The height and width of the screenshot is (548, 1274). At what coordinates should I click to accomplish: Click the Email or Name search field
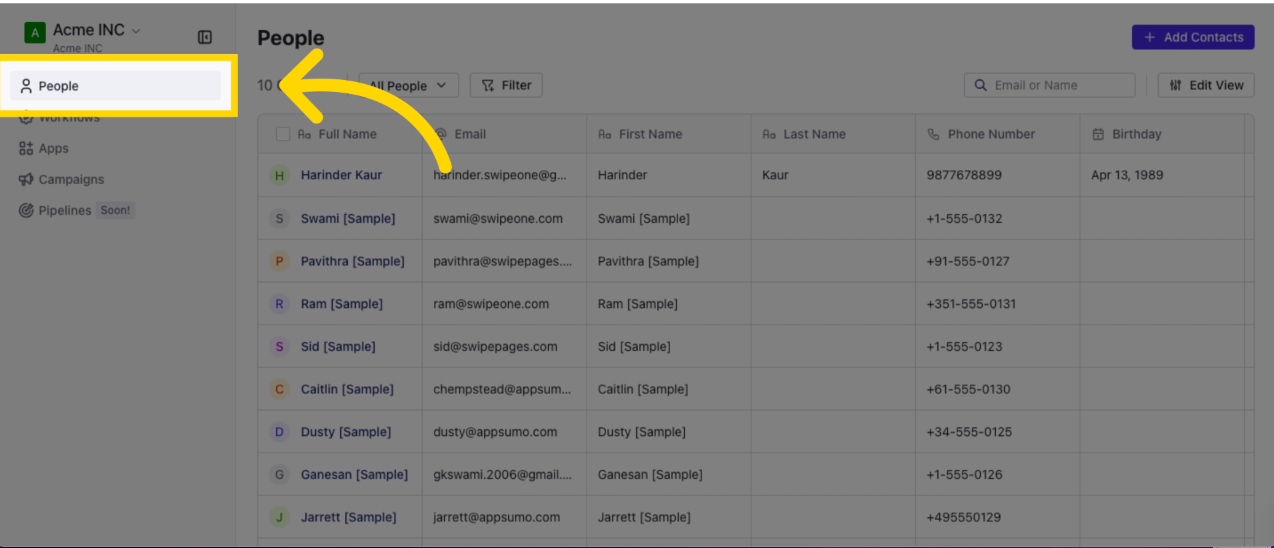coord(1060,86)
